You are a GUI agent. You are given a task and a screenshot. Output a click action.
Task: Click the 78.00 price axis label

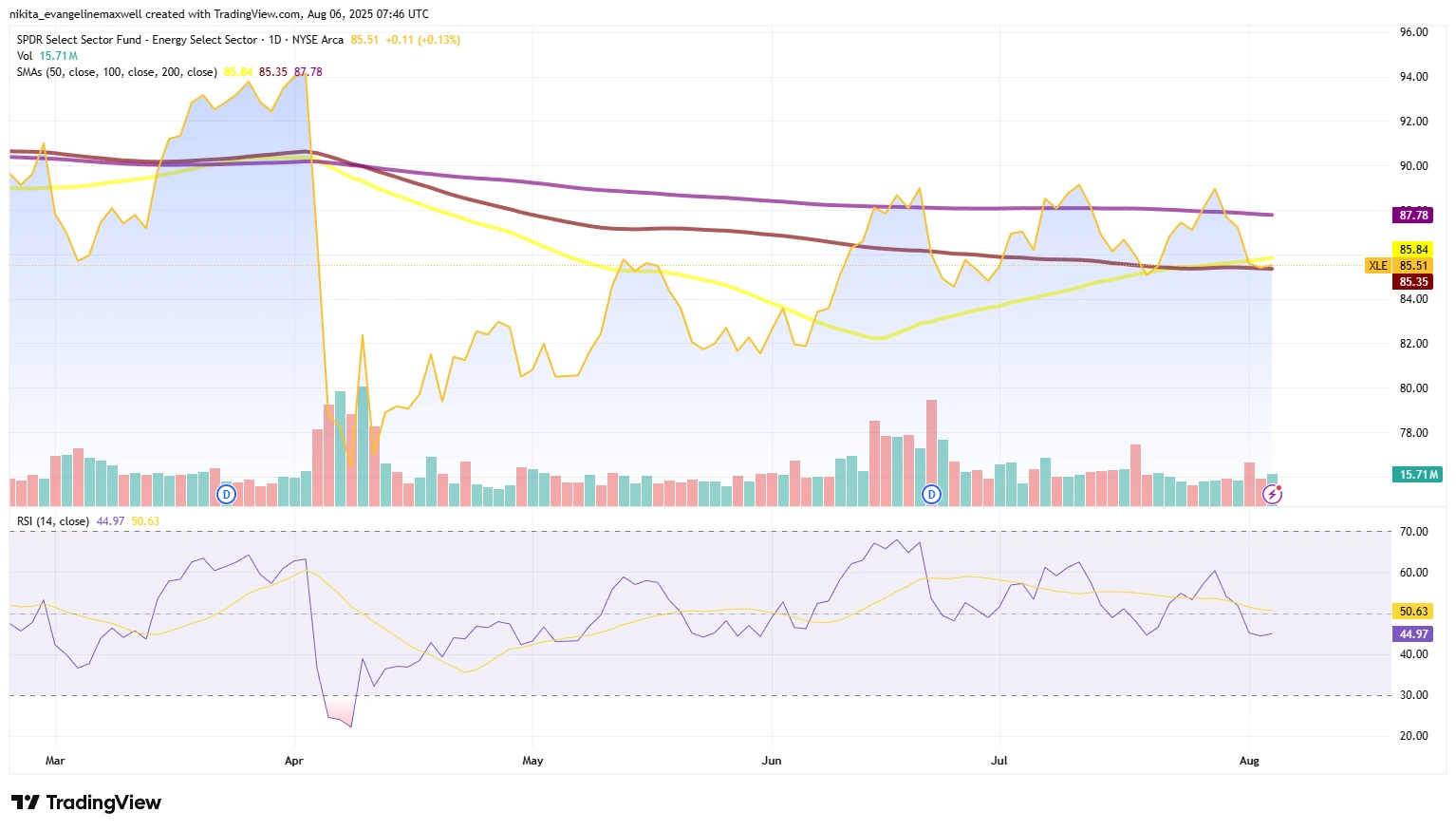1413,433
